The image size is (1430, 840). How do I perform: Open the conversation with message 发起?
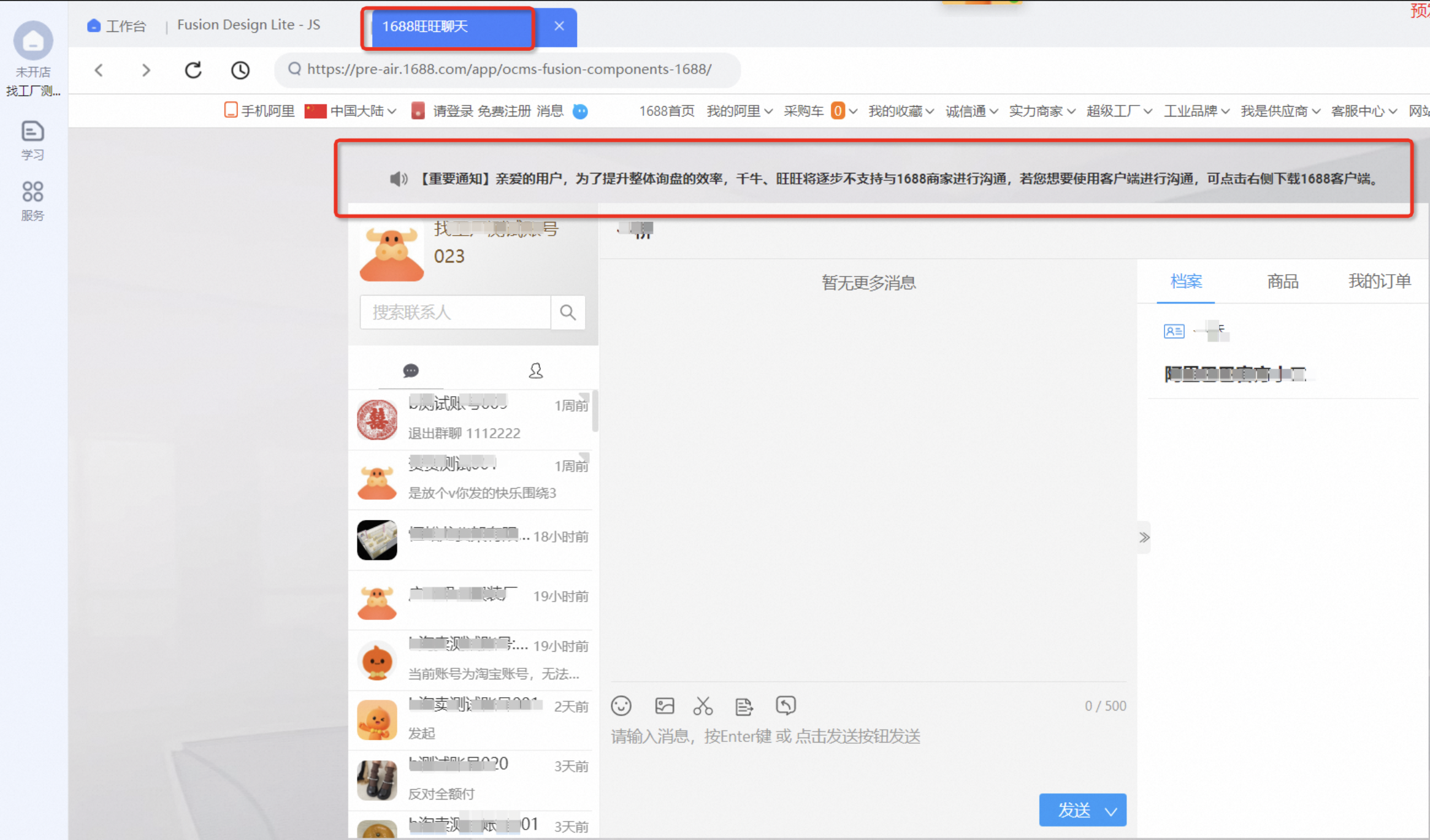pyautogui.click(x=471, y=720)
